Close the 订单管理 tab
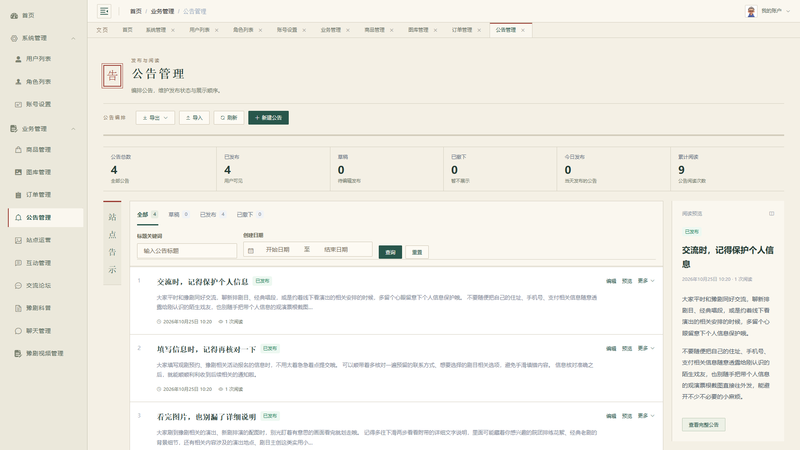 click(x=479, y=30)
